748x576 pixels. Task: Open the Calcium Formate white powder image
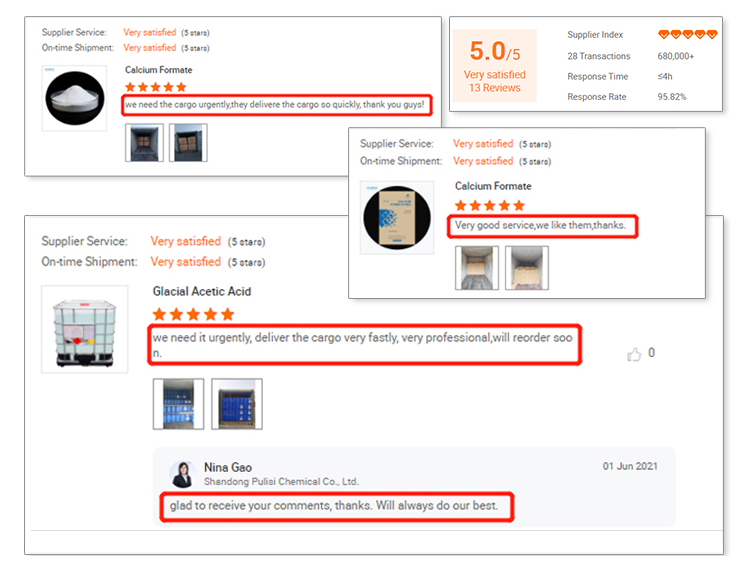click(x=74, y=98)
